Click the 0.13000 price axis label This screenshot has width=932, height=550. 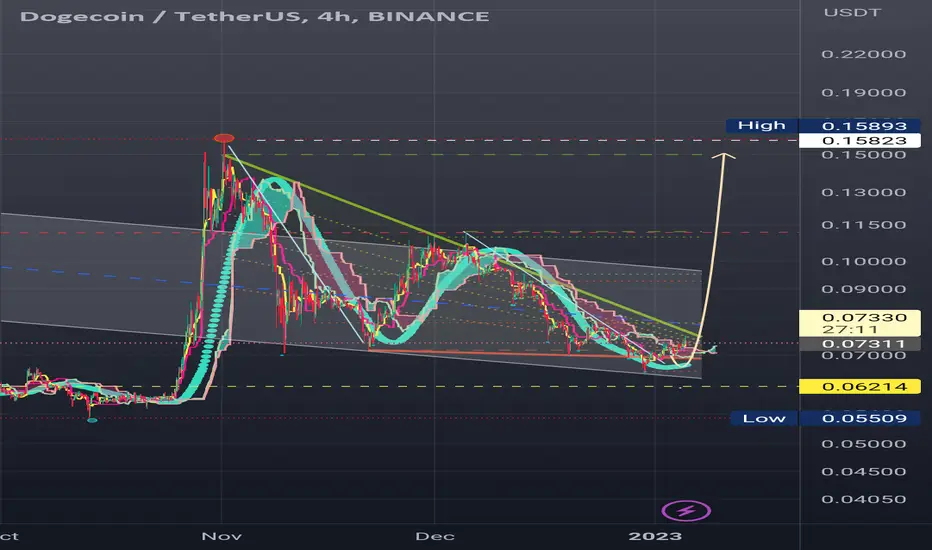864,193
